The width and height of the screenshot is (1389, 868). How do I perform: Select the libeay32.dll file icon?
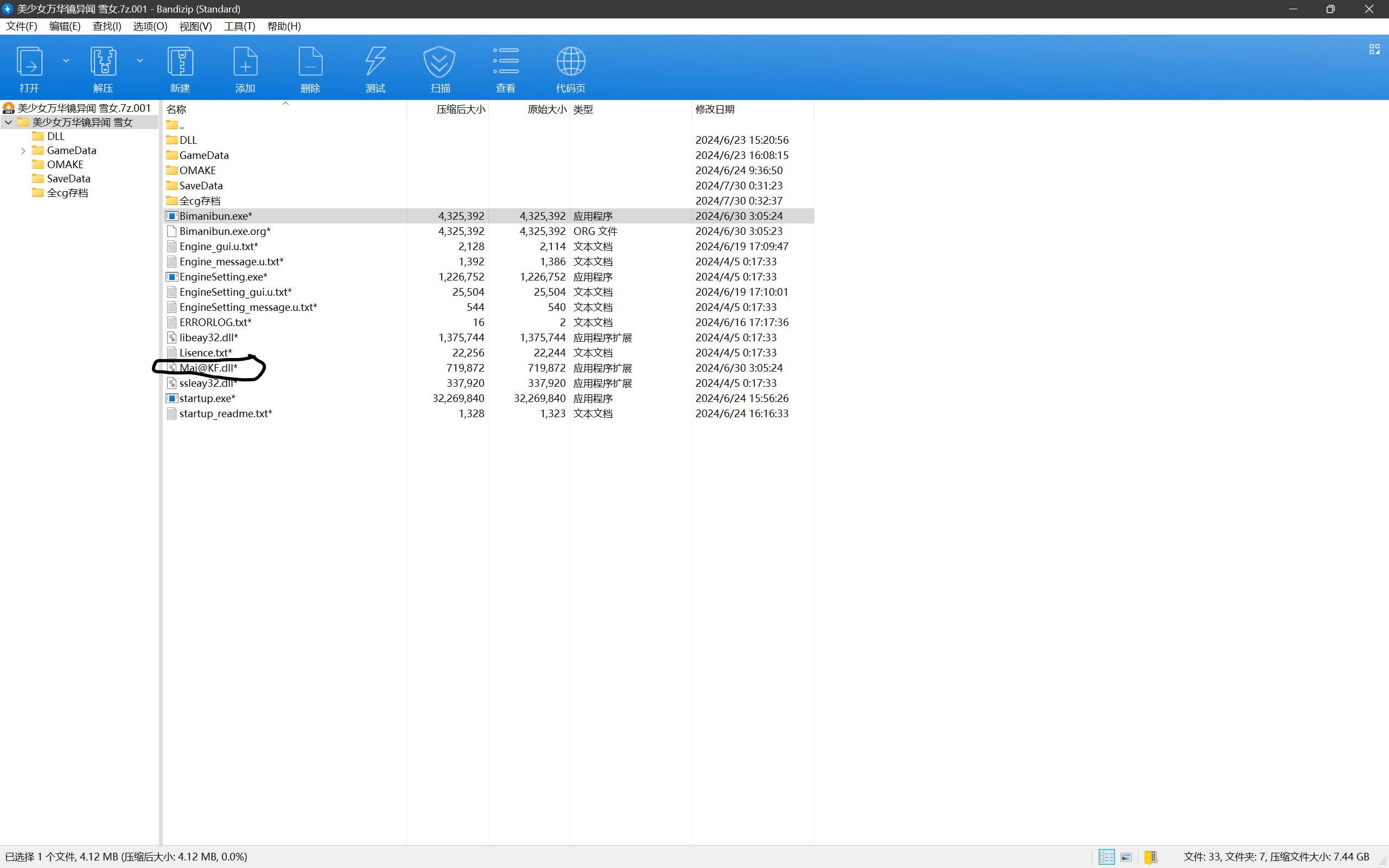[x=171, y=337]
